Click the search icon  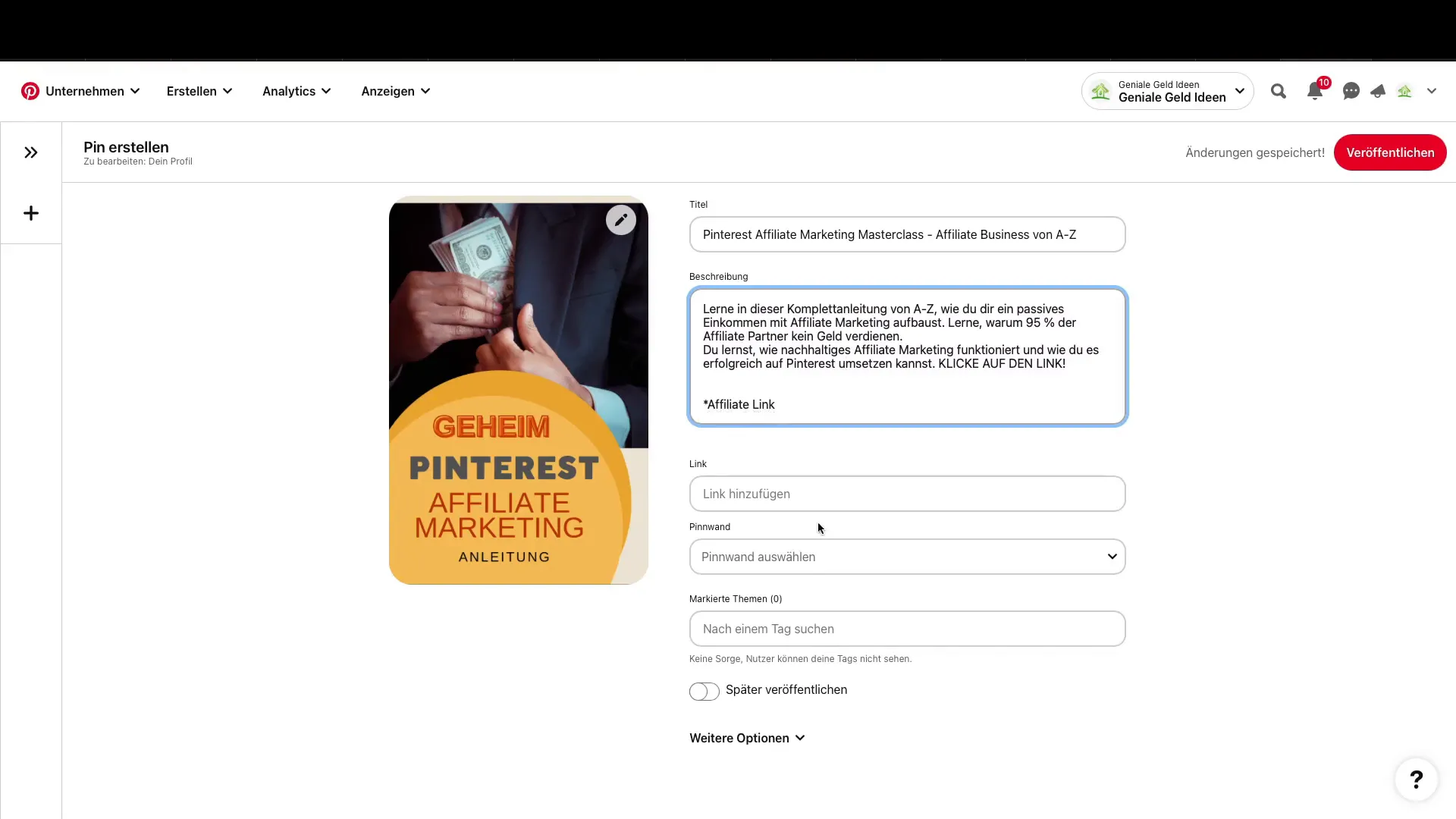pyautogui.click(x=1278, y=91)
